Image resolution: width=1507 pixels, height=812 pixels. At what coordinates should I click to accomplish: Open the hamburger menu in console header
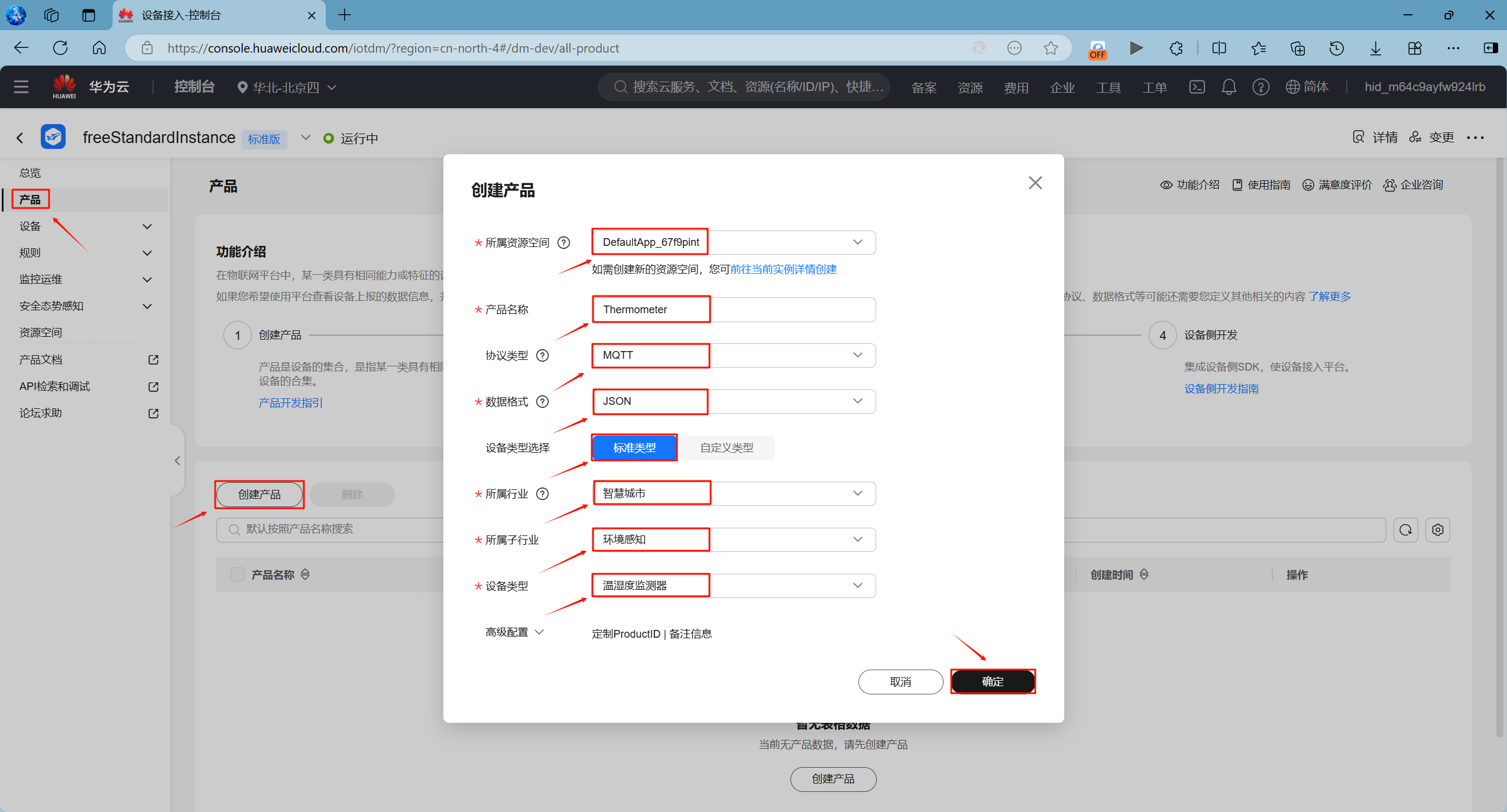(21, 87)
